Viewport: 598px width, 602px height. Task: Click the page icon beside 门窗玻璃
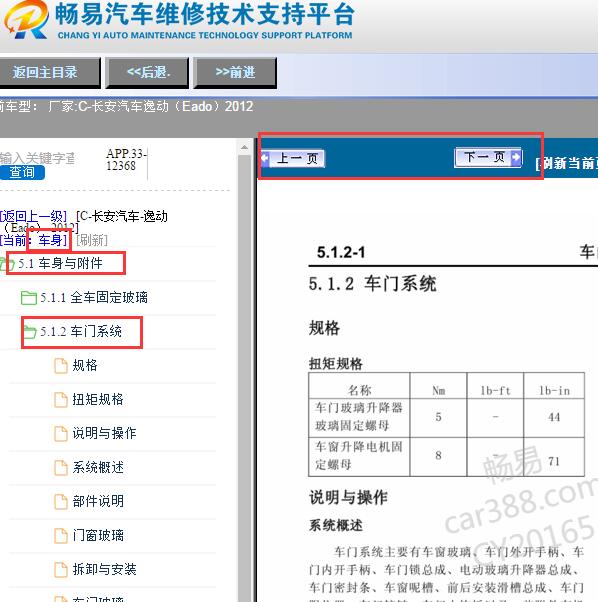click(x=61, y=536)
